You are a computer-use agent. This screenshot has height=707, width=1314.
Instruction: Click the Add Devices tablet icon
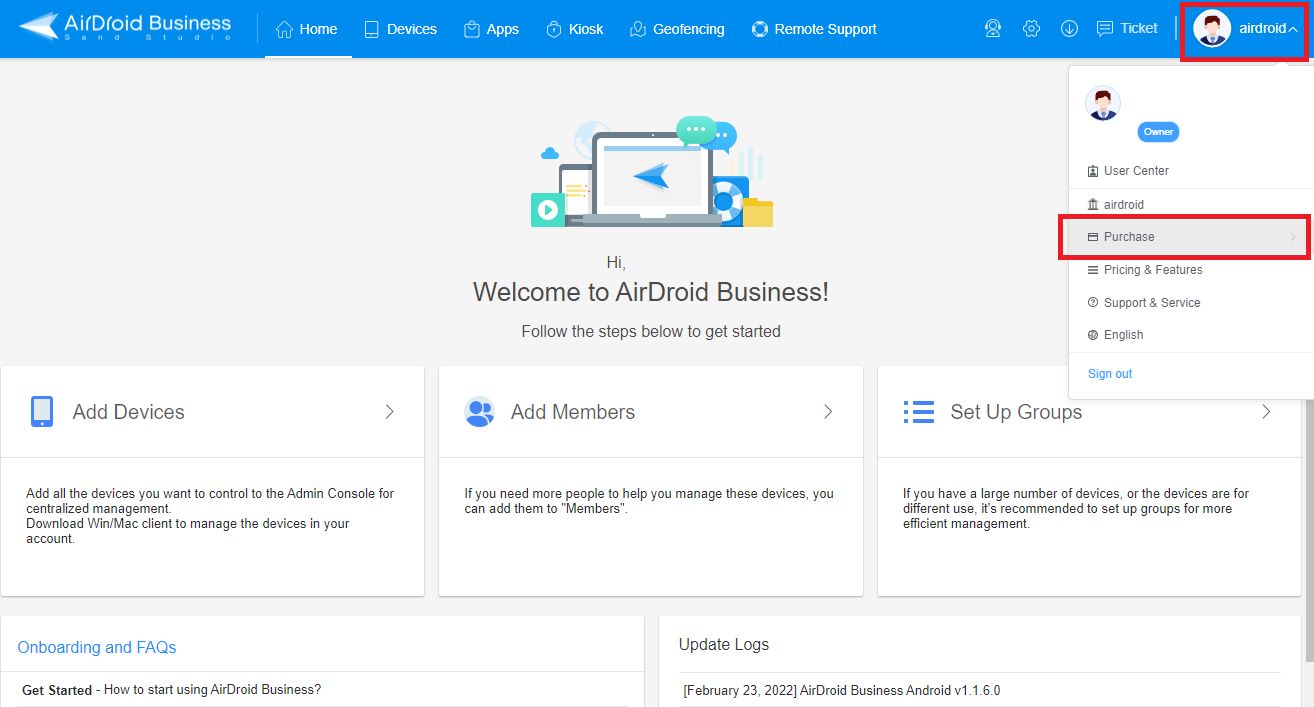[x=42, y=411]
